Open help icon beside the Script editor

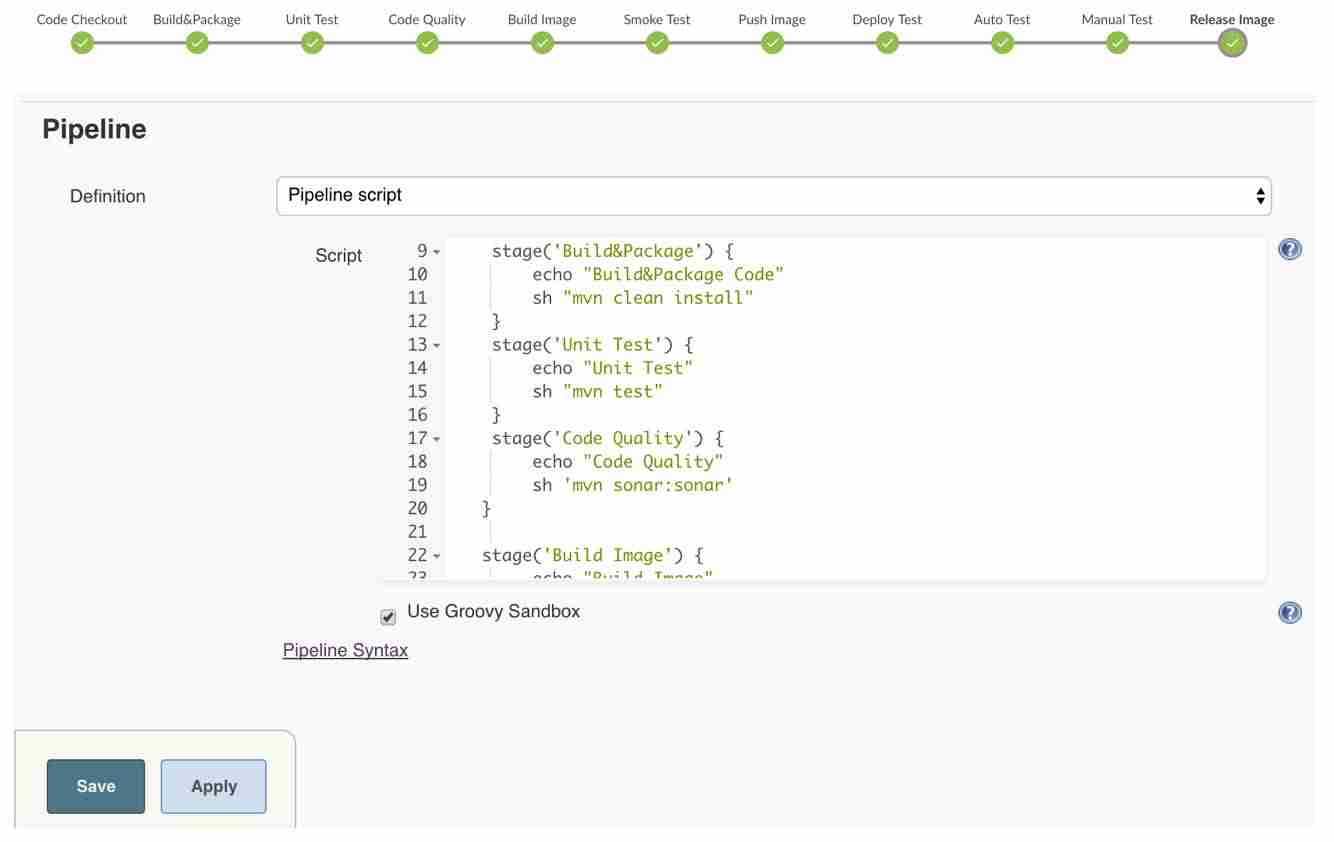pos(1290,250)
